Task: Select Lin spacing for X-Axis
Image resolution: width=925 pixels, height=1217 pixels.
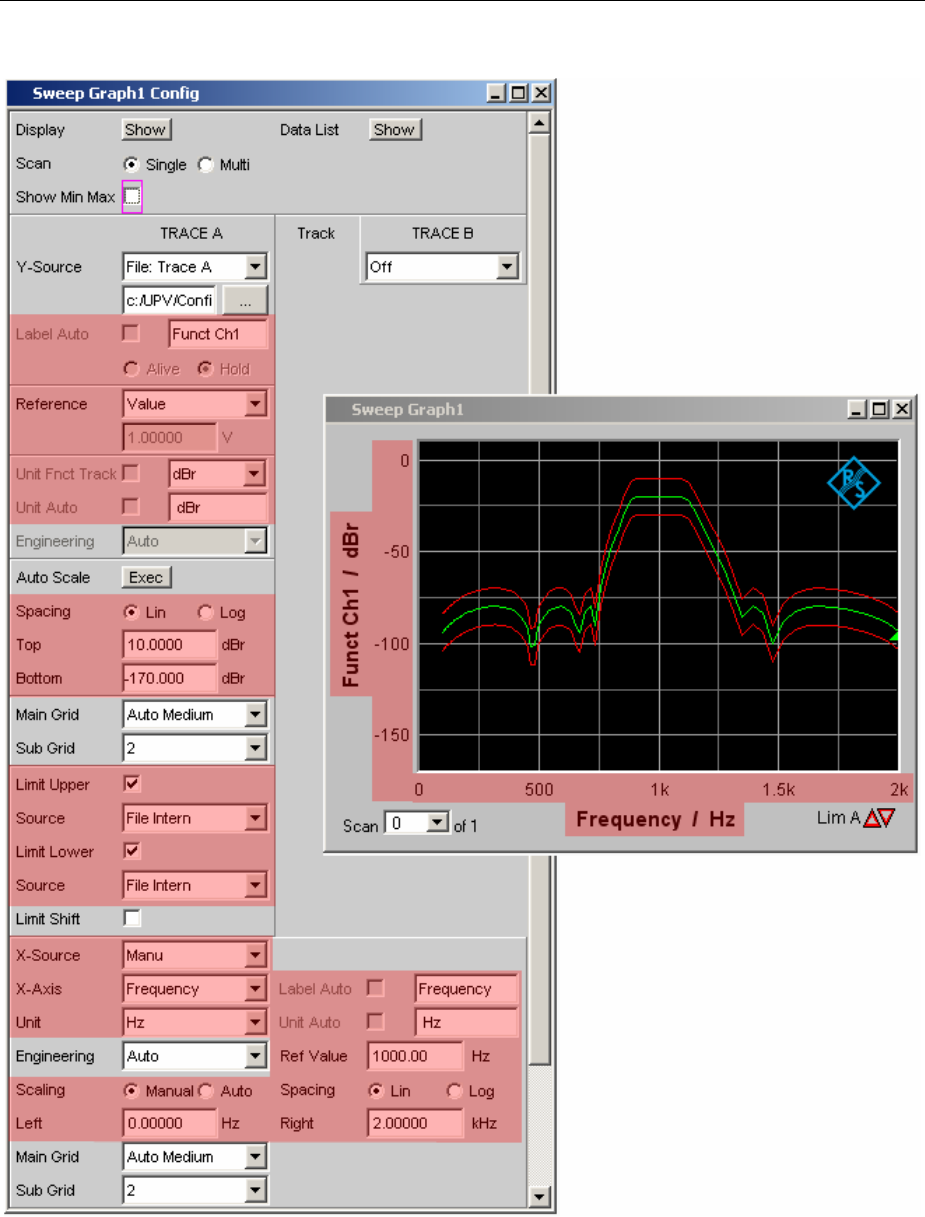Action: click(x=376, y=1091)
